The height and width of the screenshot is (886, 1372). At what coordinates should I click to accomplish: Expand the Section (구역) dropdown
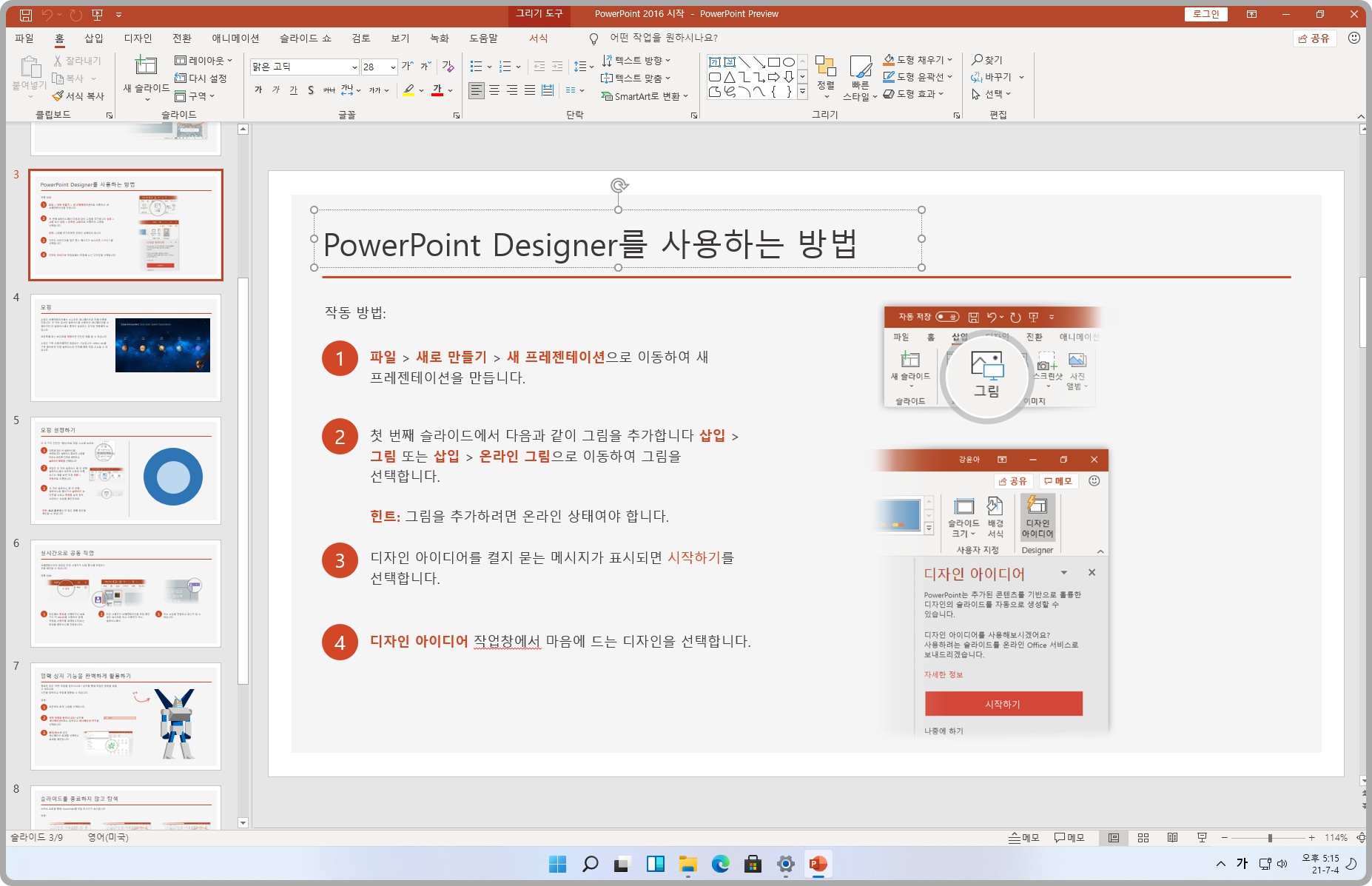pyautogui.click(x=195, y=96)
